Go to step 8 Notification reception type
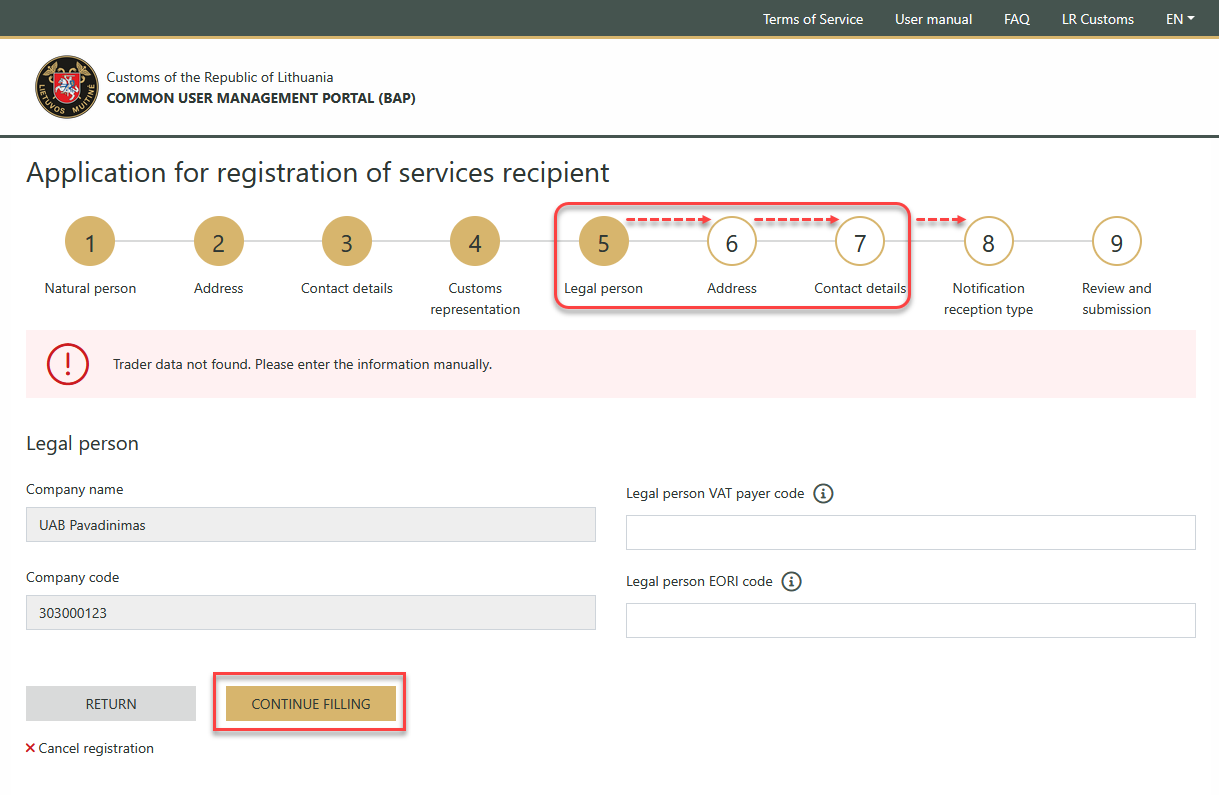The image size is (1219, 795). click(x=988, y=242)
